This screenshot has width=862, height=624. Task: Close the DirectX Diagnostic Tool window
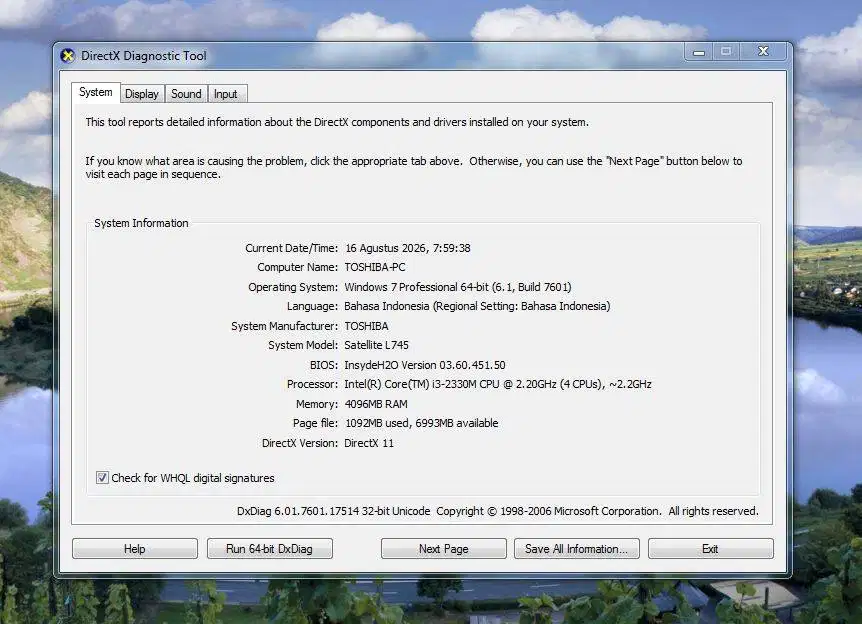tap(764, 52)
